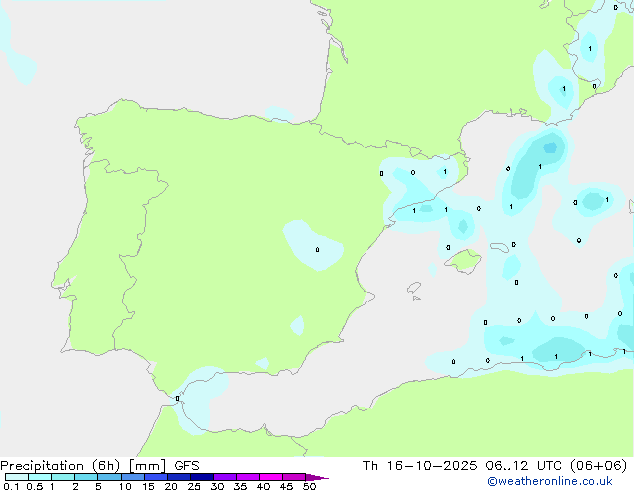Click the '30' legend scale label
Viewport: 634px width, 490px height.
217,486
